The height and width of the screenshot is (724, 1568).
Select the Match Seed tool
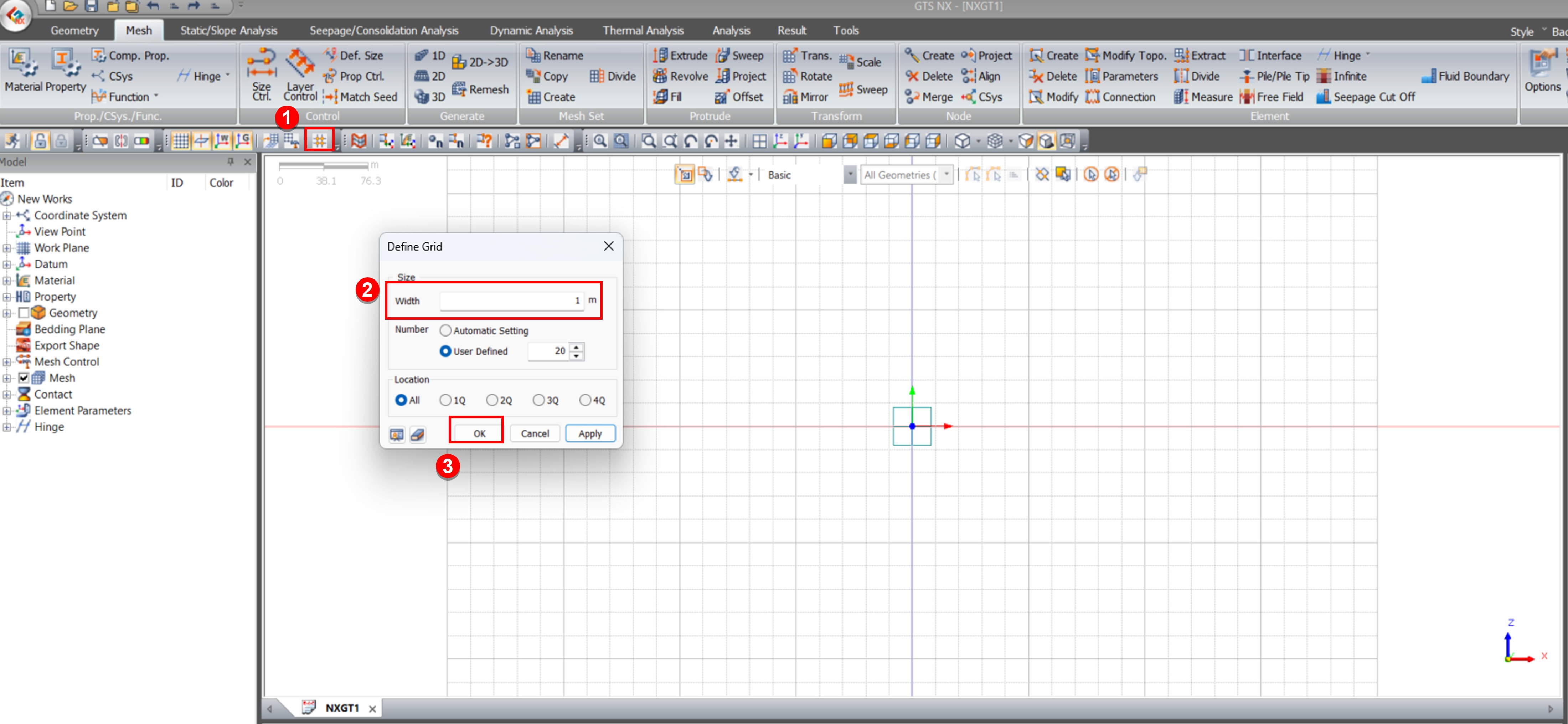tap(360, 97)
